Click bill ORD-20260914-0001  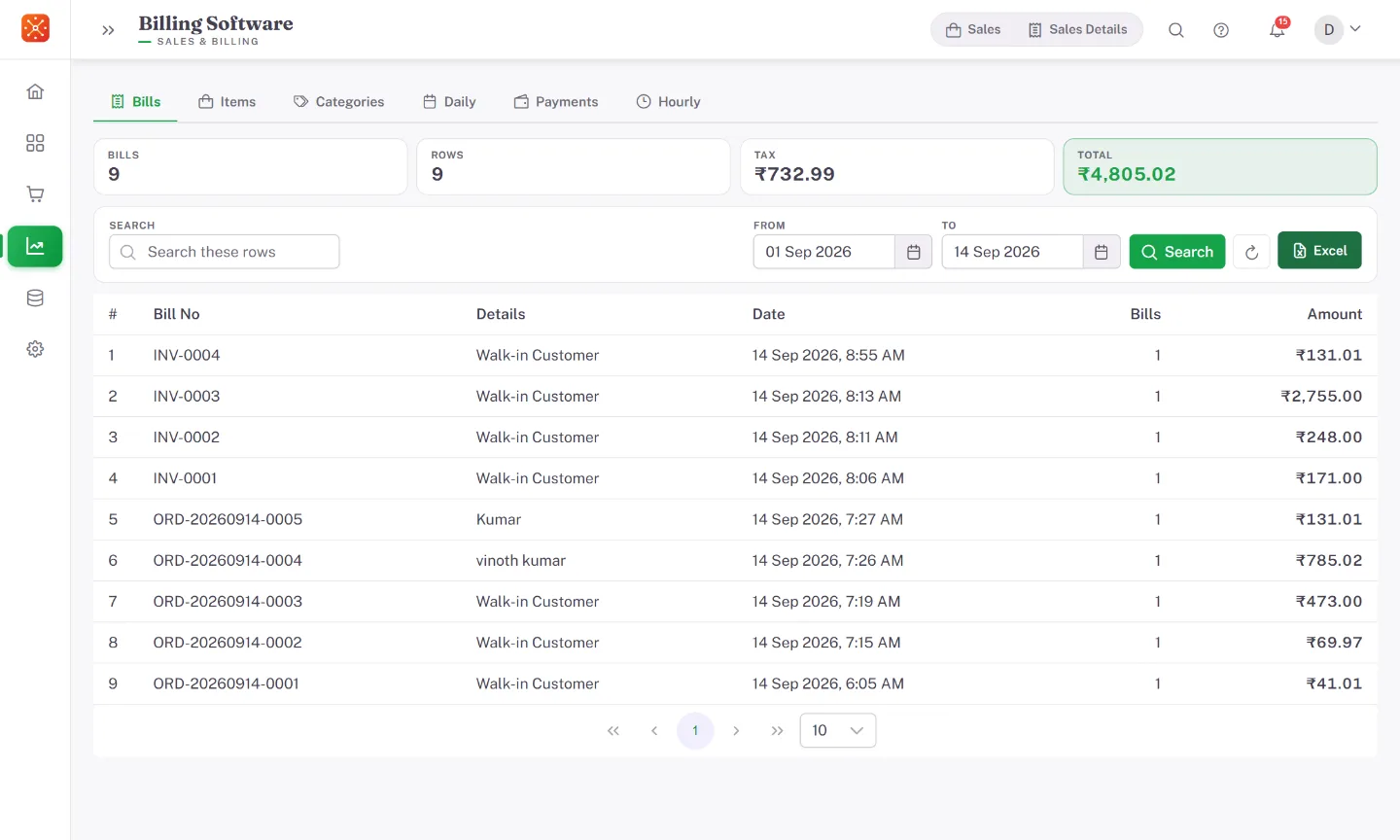point(227,683)
